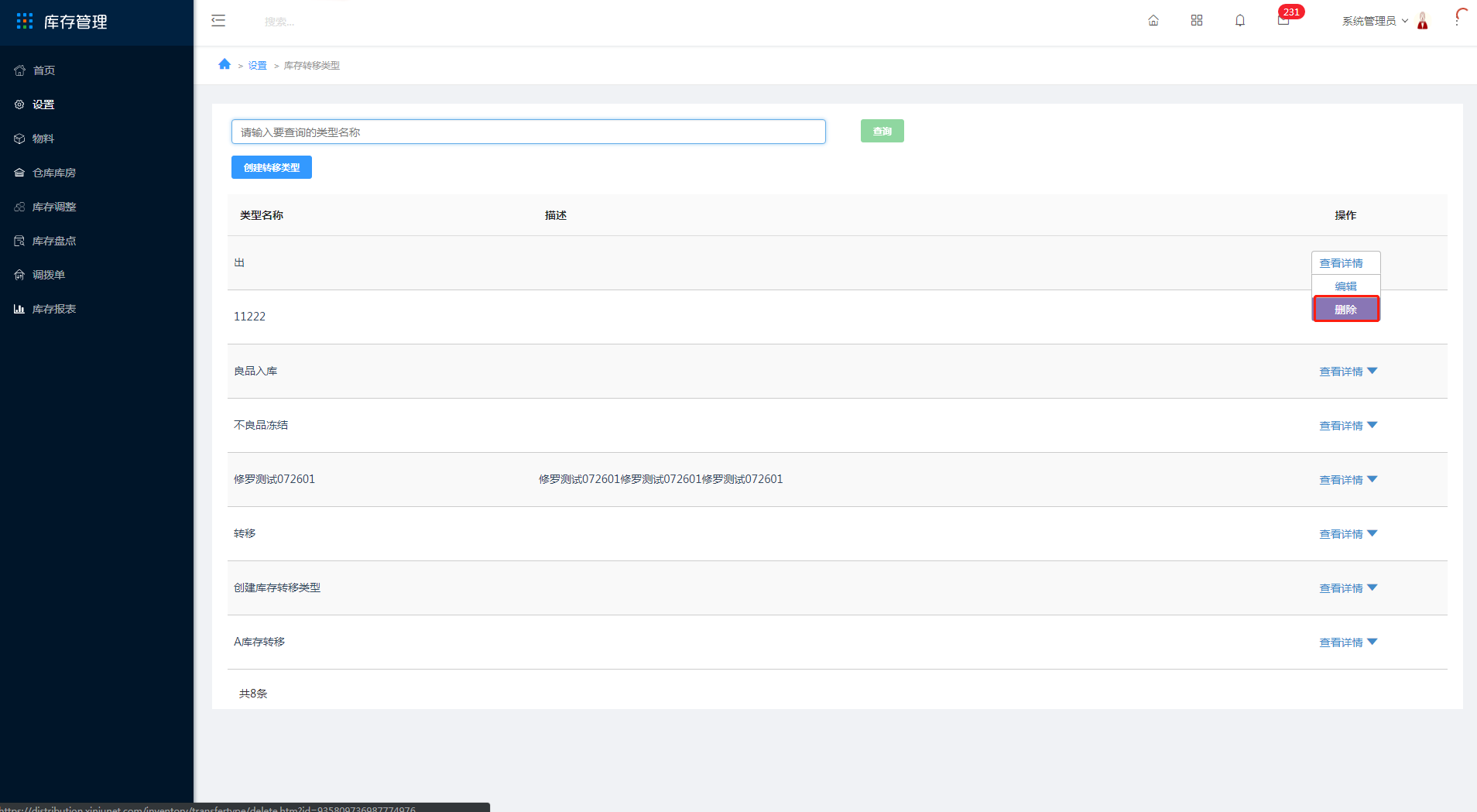Select 编辑 in the open dropdown menu
1477x812 pixels.
tap(1346, 286)
